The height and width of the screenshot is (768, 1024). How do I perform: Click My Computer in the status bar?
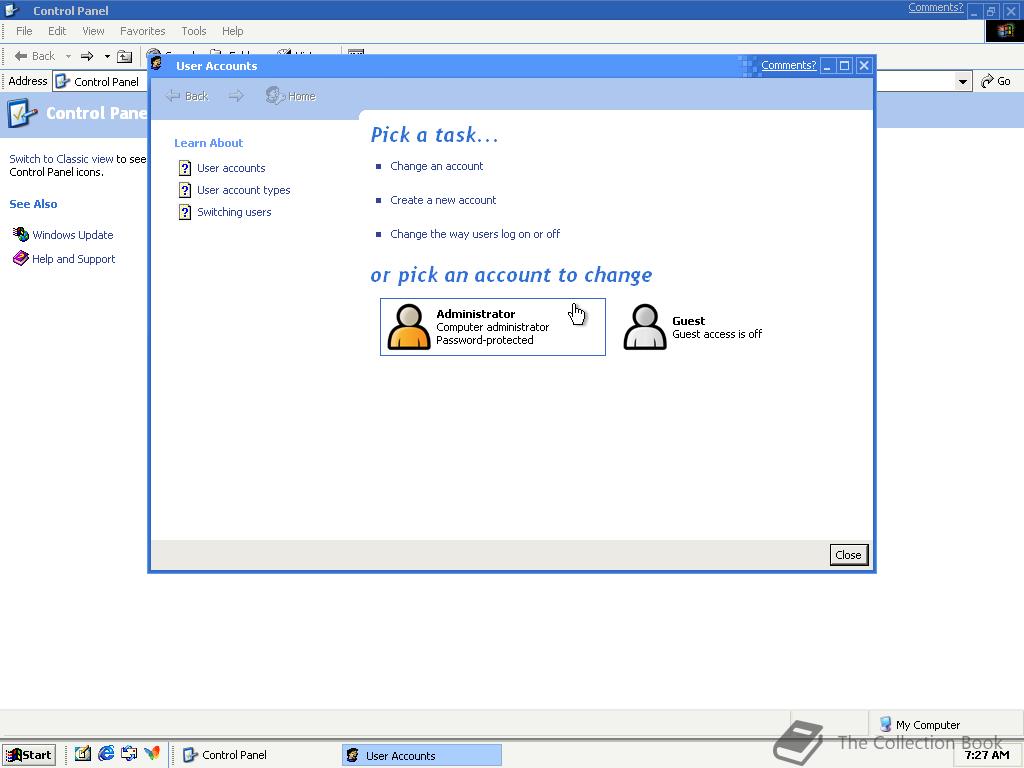(920, 724)
